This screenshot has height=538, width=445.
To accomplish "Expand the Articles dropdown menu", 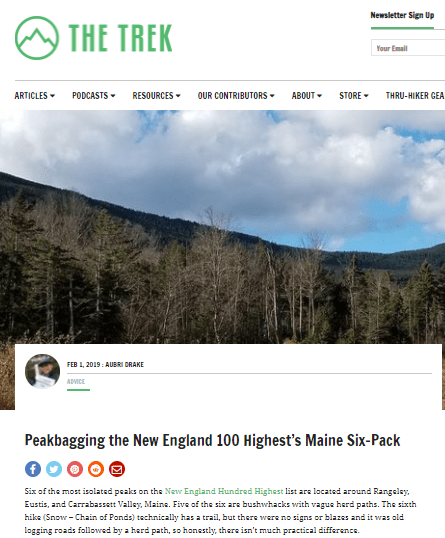I will 35,96.
